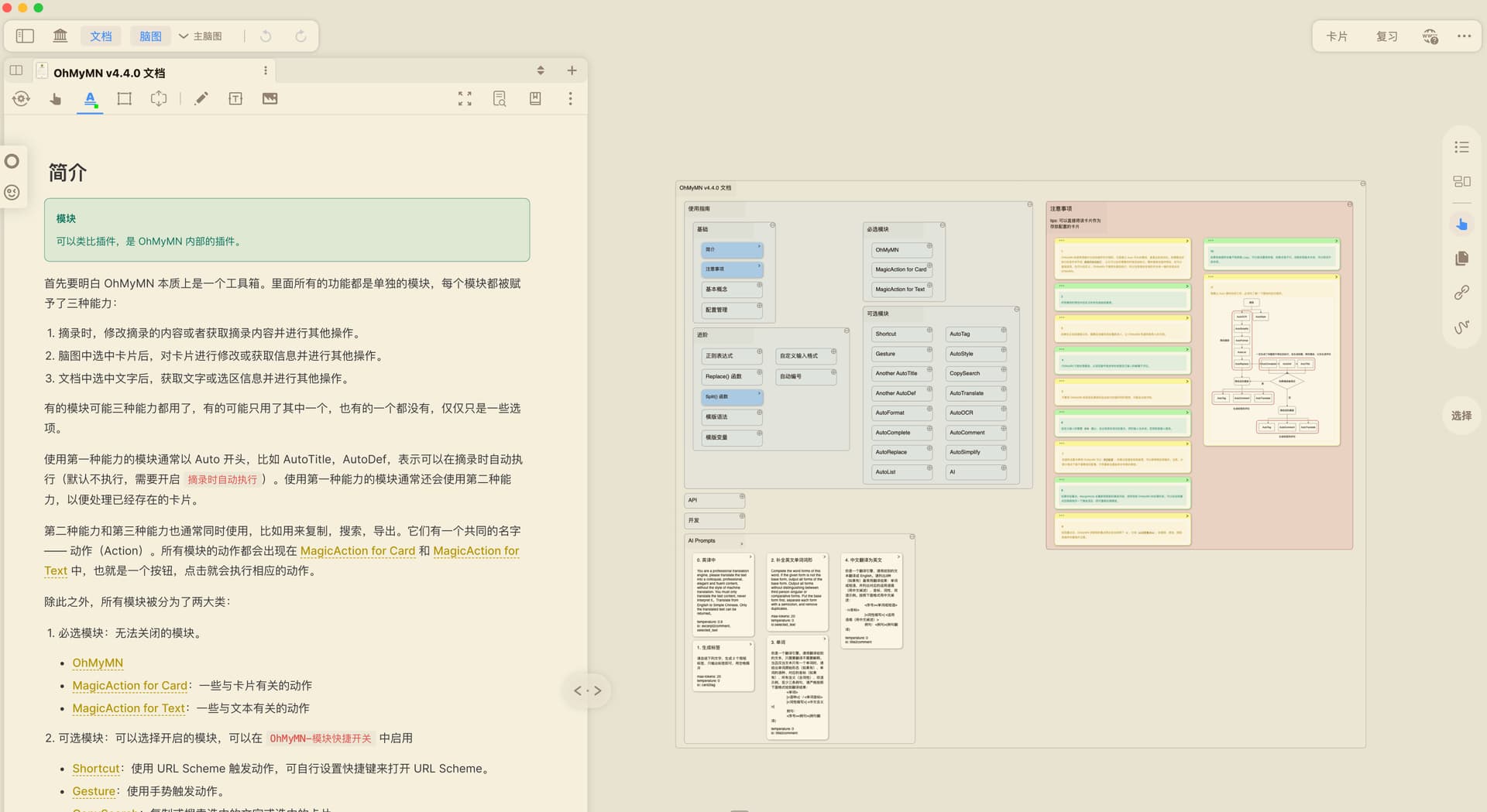Screen dimensions: 1487x812
Task: Open the MagicAction for Text bullet link
Action: (x=129, y=708)
